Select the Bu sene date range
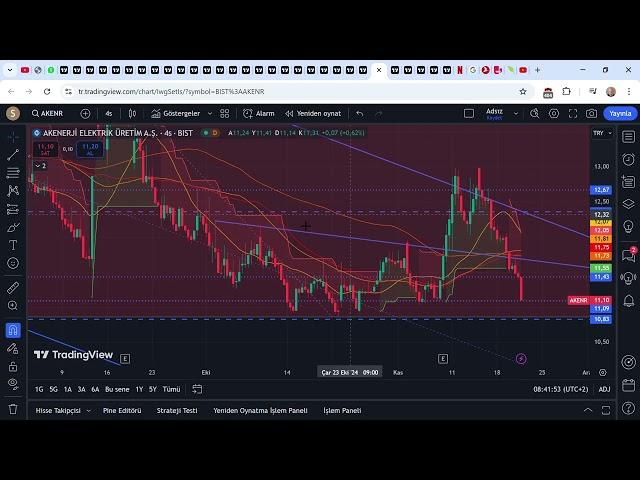The width and height of the screenshot is (640, 480). (x=117, y=389)
